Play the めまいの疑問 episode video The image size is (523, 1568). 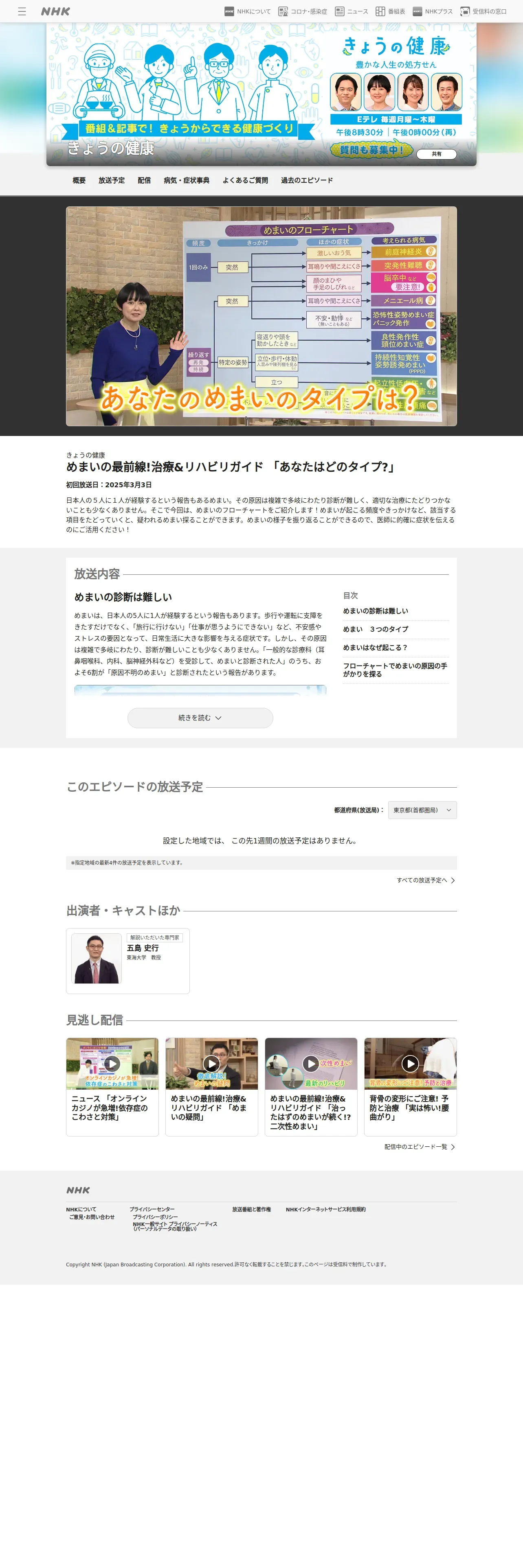[211, 1063]
